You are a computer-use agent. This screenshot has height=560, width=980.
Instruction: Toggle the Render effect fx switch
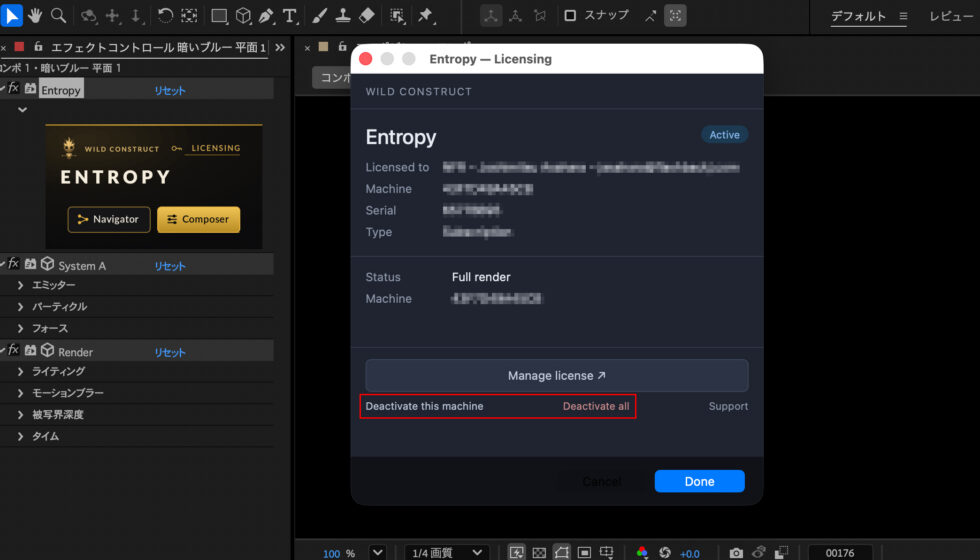13,349
